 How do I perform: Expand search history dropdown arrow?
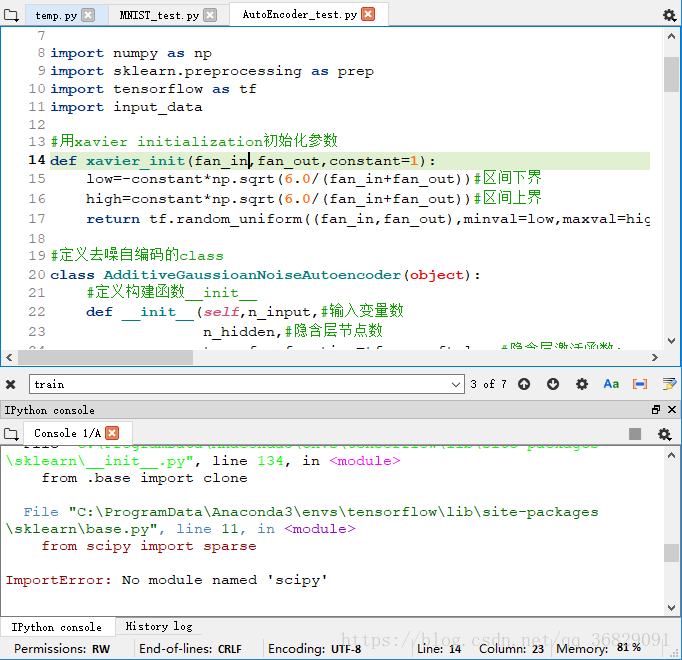click(457, 384)
